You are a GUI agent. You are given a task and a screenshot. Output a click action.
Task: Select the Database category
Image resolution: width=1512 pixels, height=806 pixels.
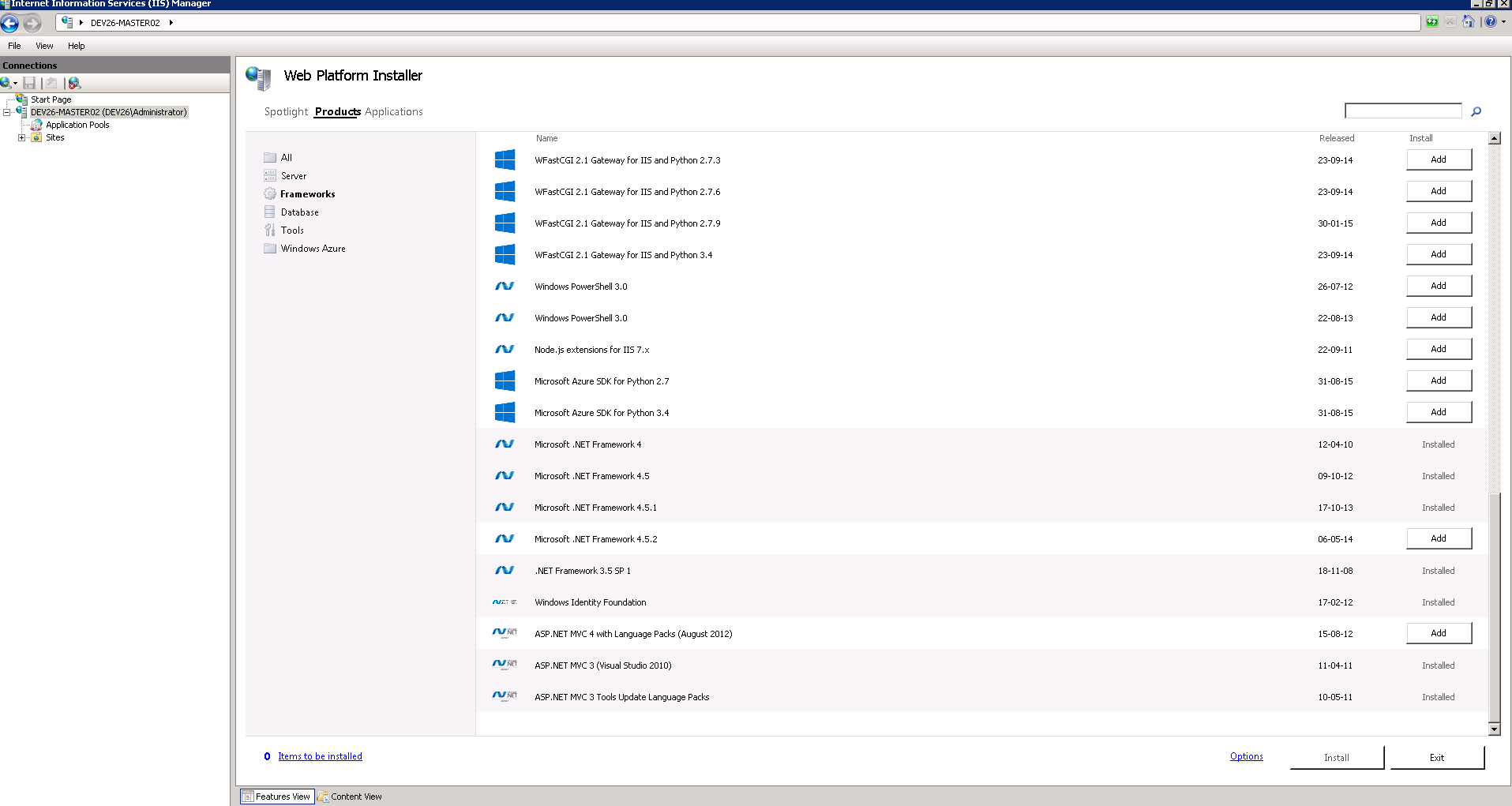[x=299, y=212]
